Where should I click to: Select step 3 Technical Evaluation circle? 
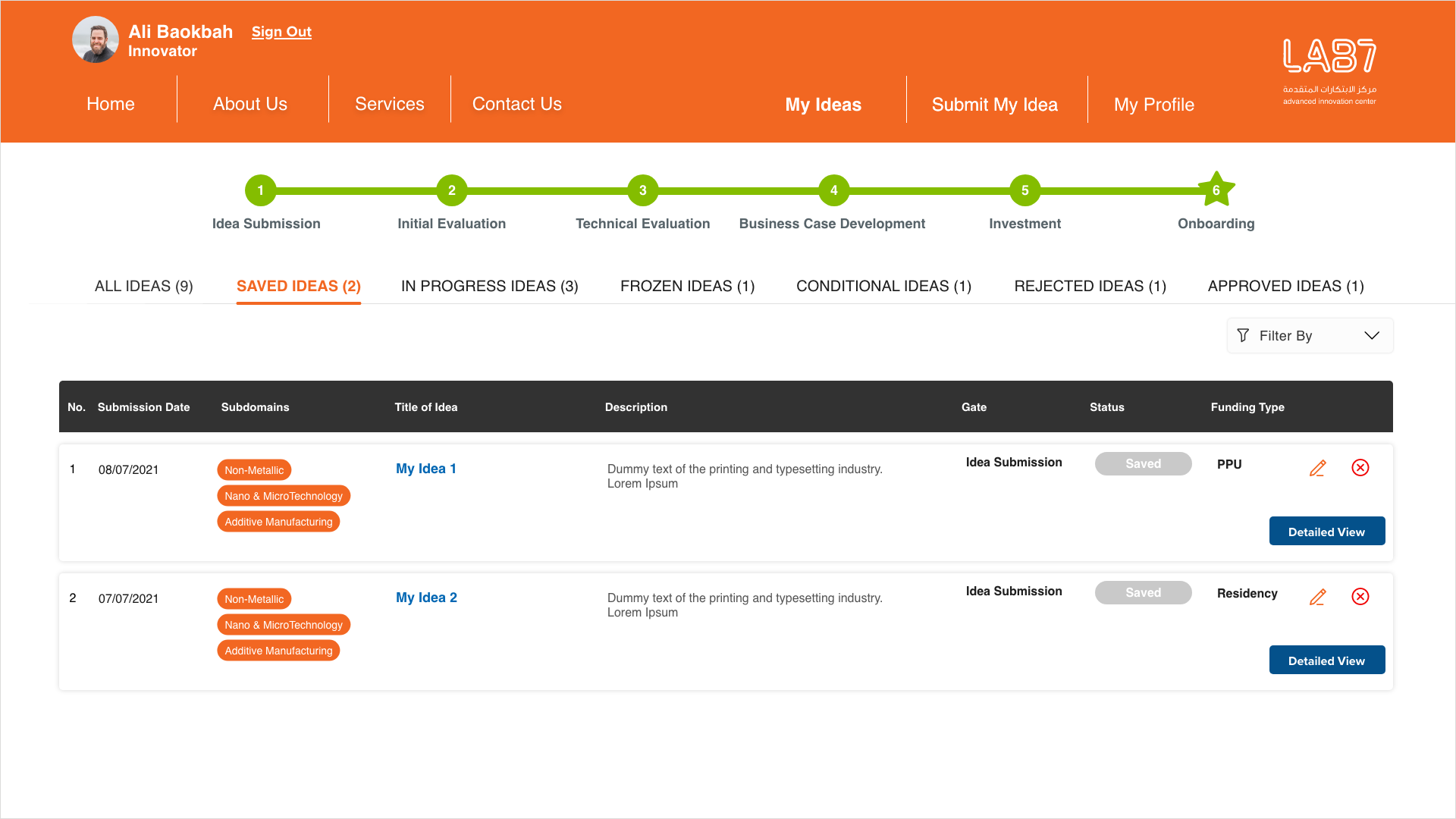coord(642,190)
